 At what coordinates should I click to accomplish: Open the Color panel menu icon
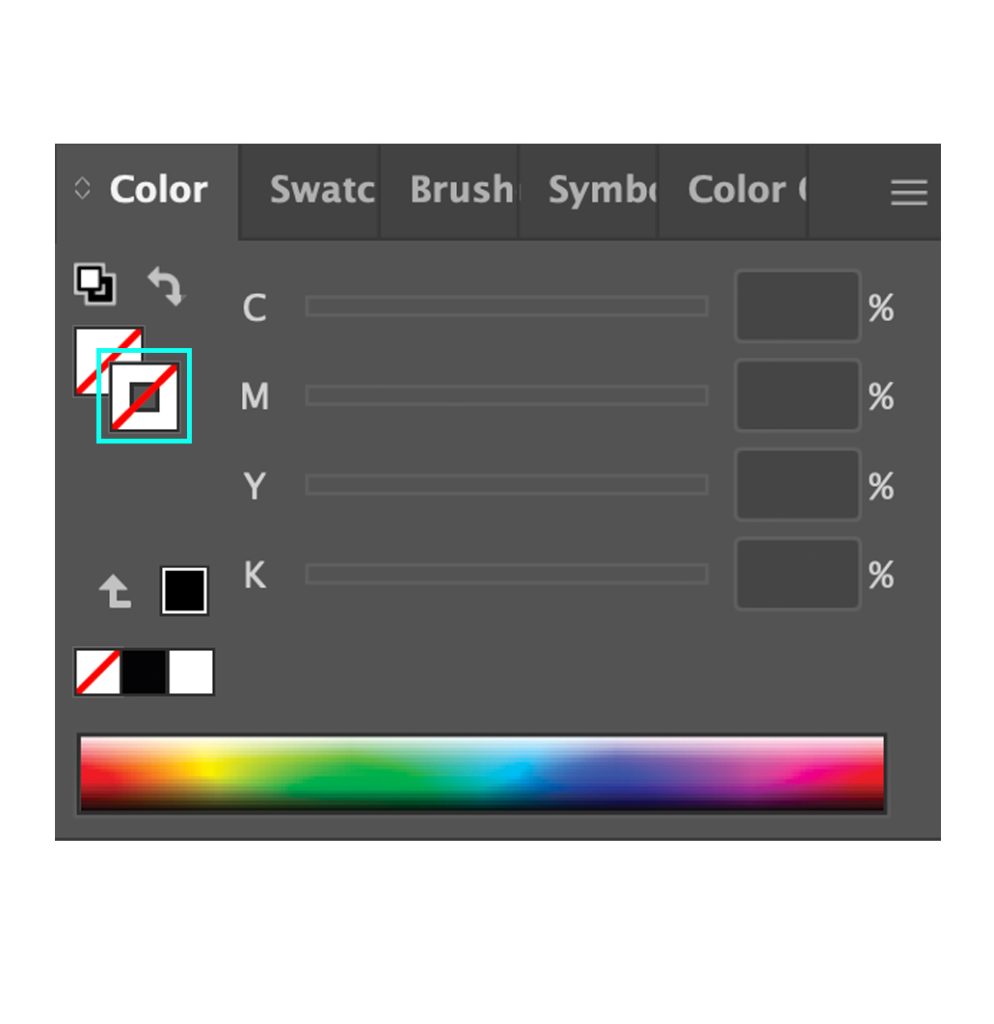(908, 193)
